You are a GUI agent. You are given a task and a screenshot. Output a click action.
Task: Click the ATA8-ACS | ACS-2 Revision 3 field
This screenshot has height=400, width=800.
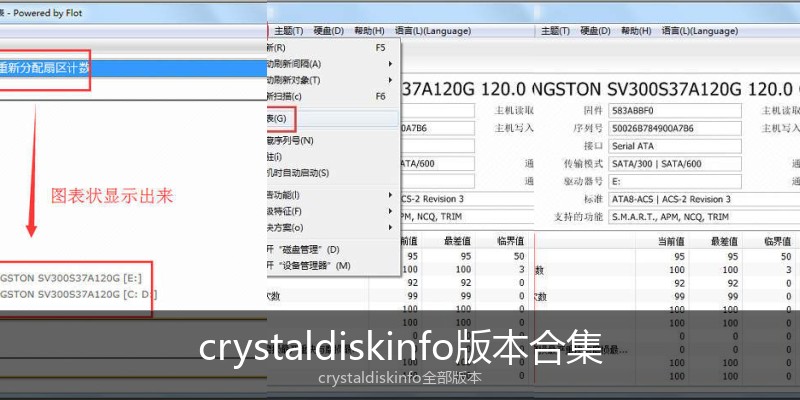704,199
